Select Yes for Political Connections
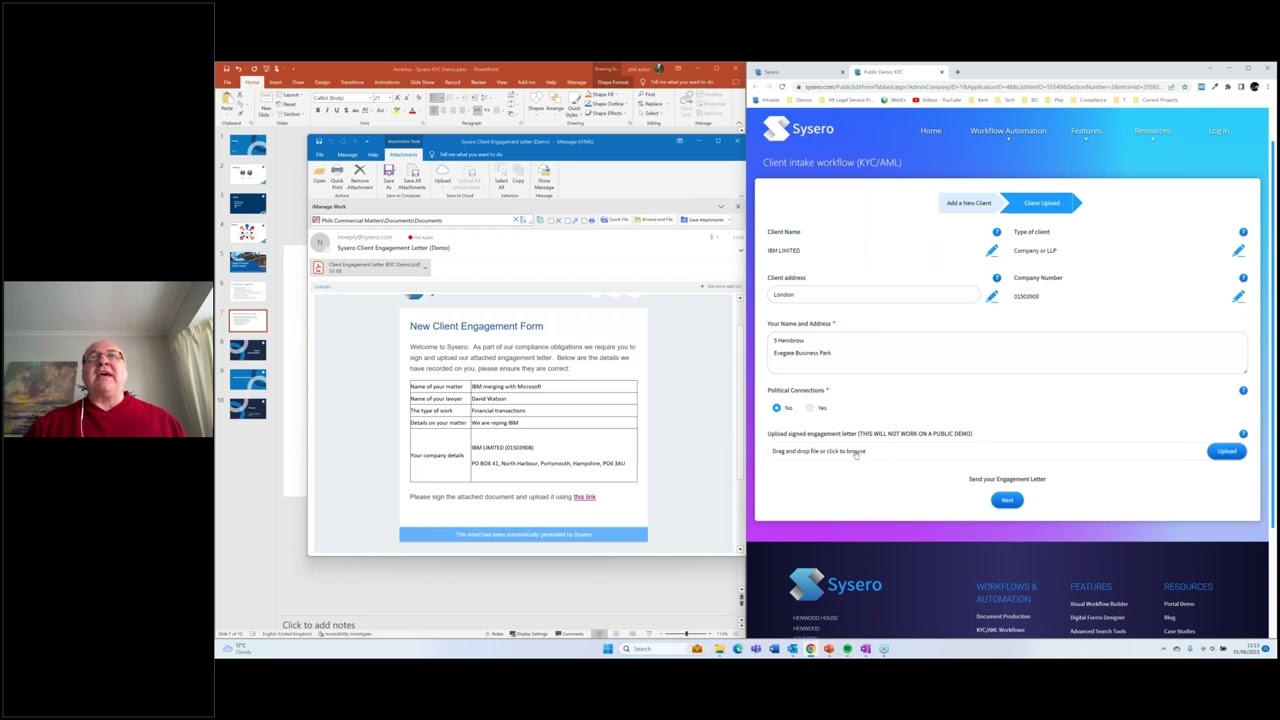 click(x=810, y=408)
